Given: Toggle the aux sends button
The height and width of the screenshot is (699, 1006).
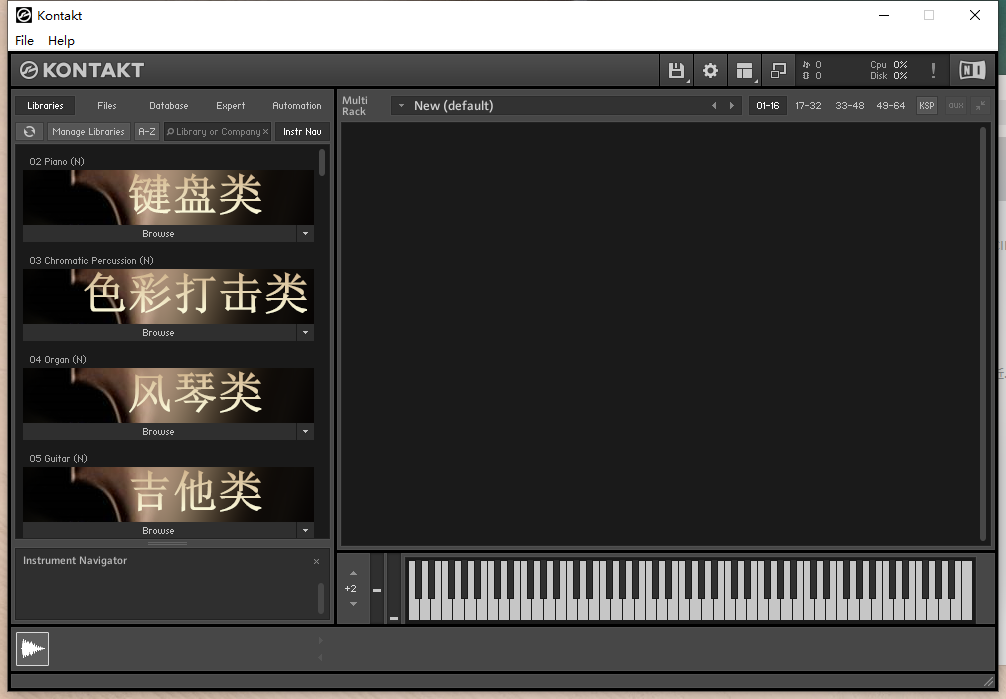Looking at the screenshot, I should pos(956,106).
